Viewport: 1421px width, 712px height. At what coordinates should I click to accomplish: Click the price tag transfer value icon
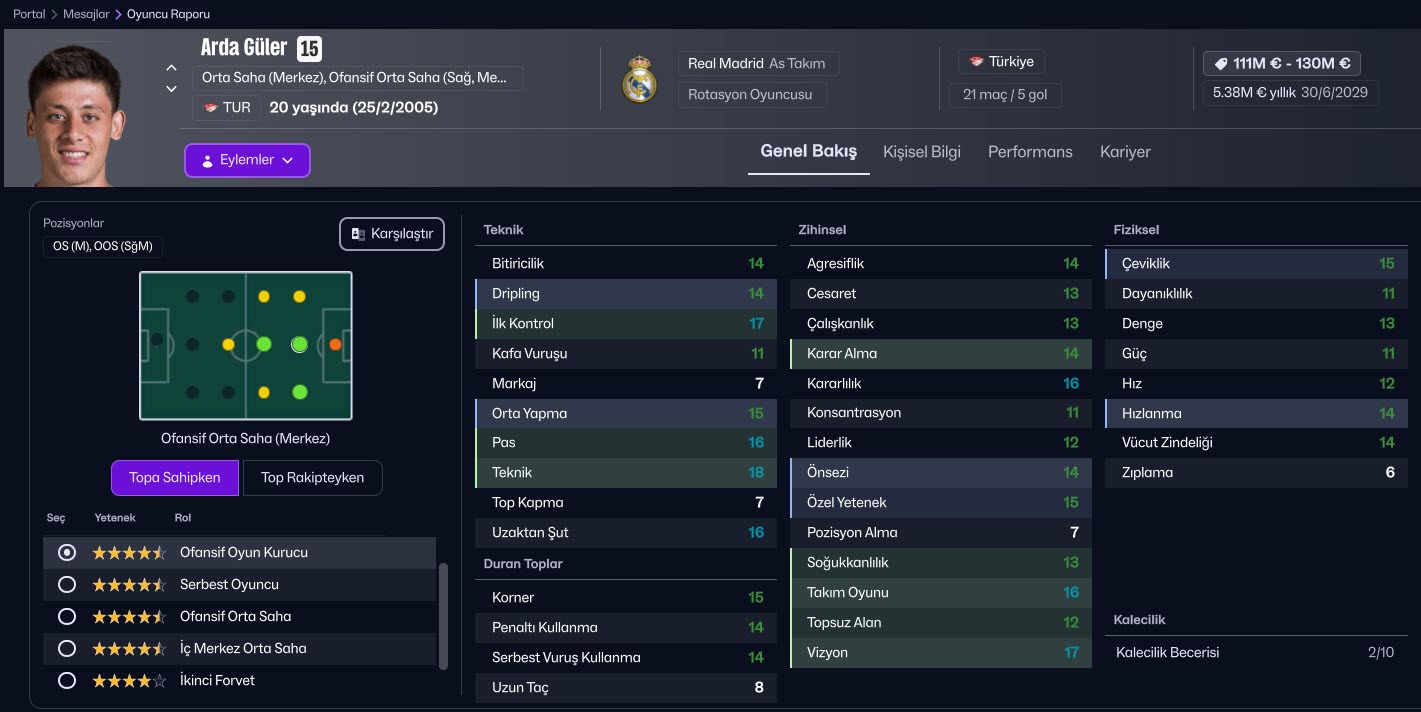point(1220,64)
